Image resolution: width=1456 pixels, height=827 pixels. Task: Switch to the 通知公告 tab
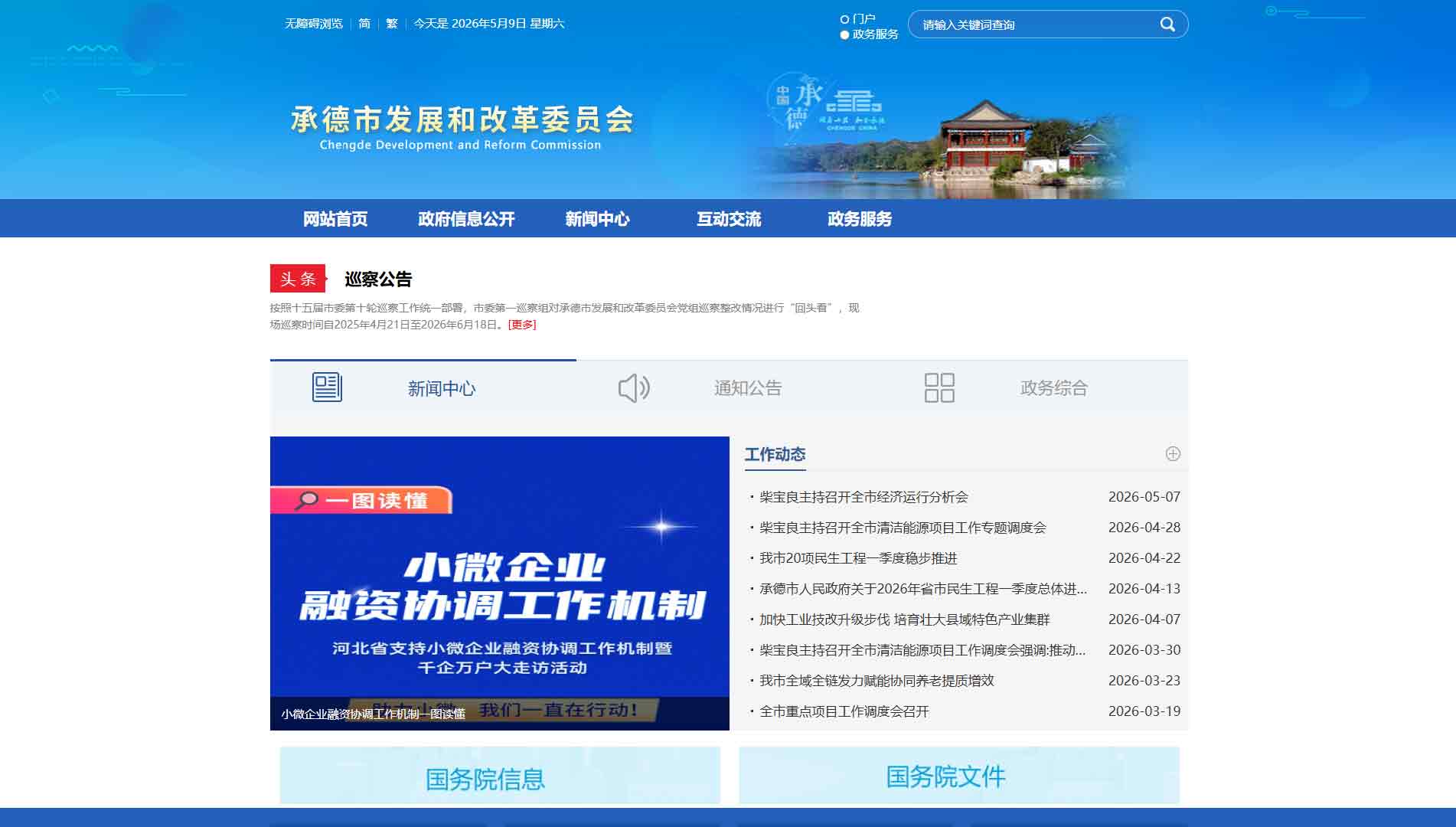click(x=748, y=388)
